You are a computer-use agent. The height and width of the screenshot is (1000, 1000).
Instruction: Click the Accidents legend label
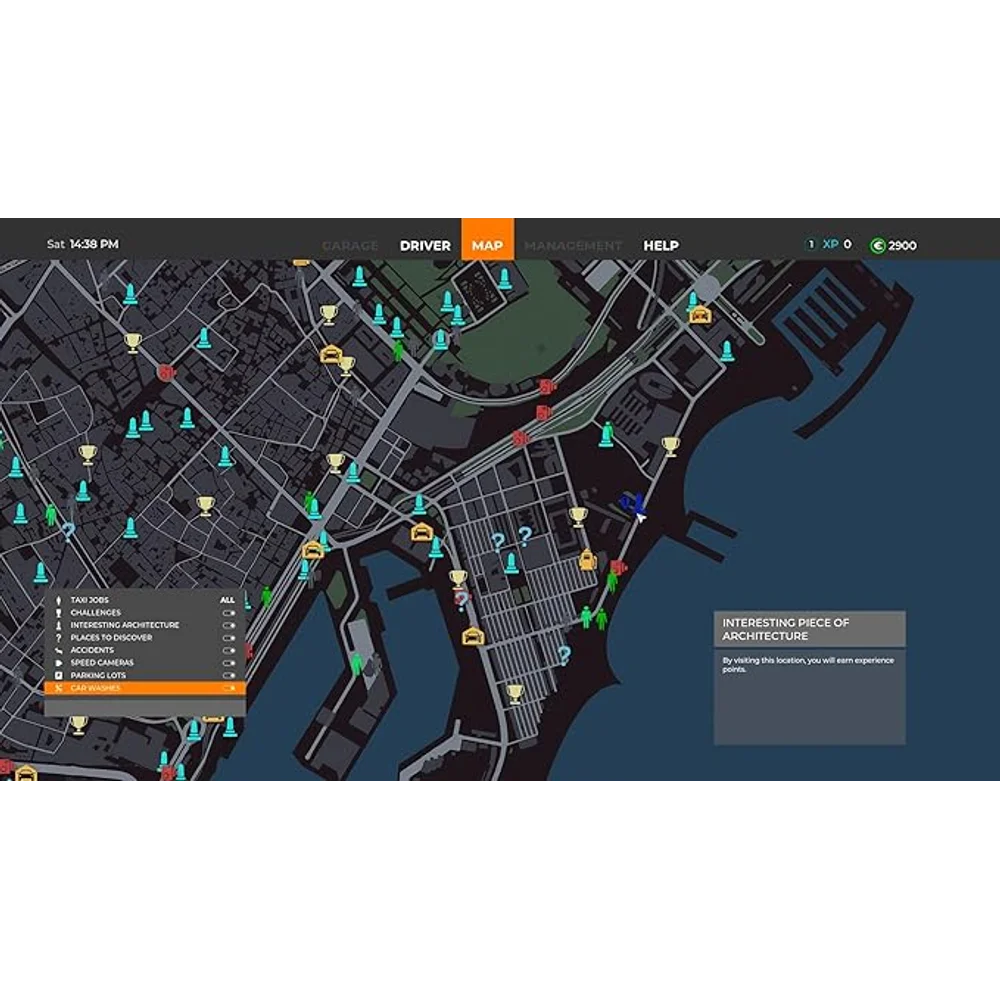pyautogui.click(x=92, y=651)
